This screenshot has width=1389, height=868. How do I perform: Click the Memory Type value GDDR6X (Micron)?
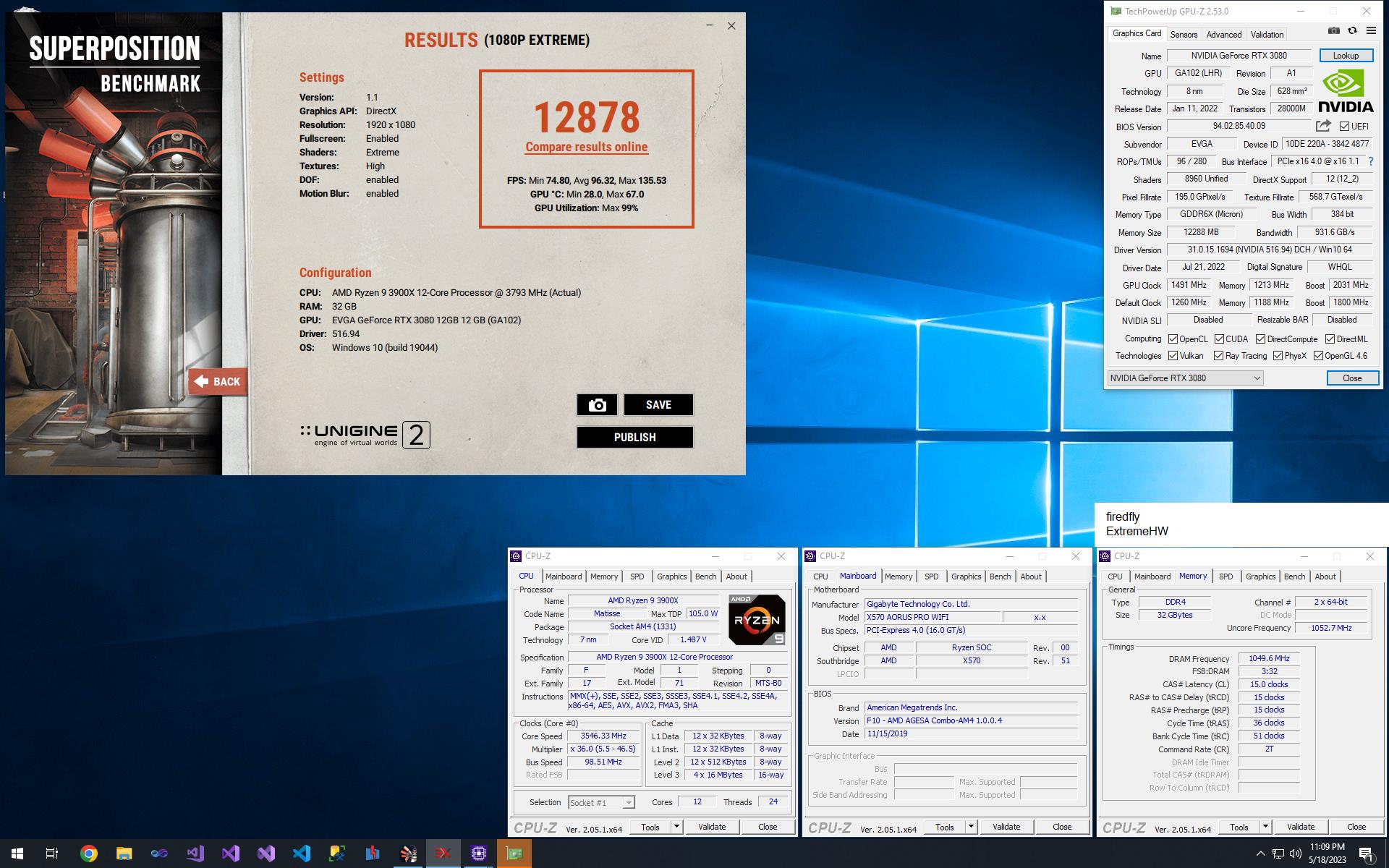click(1211, 214)
